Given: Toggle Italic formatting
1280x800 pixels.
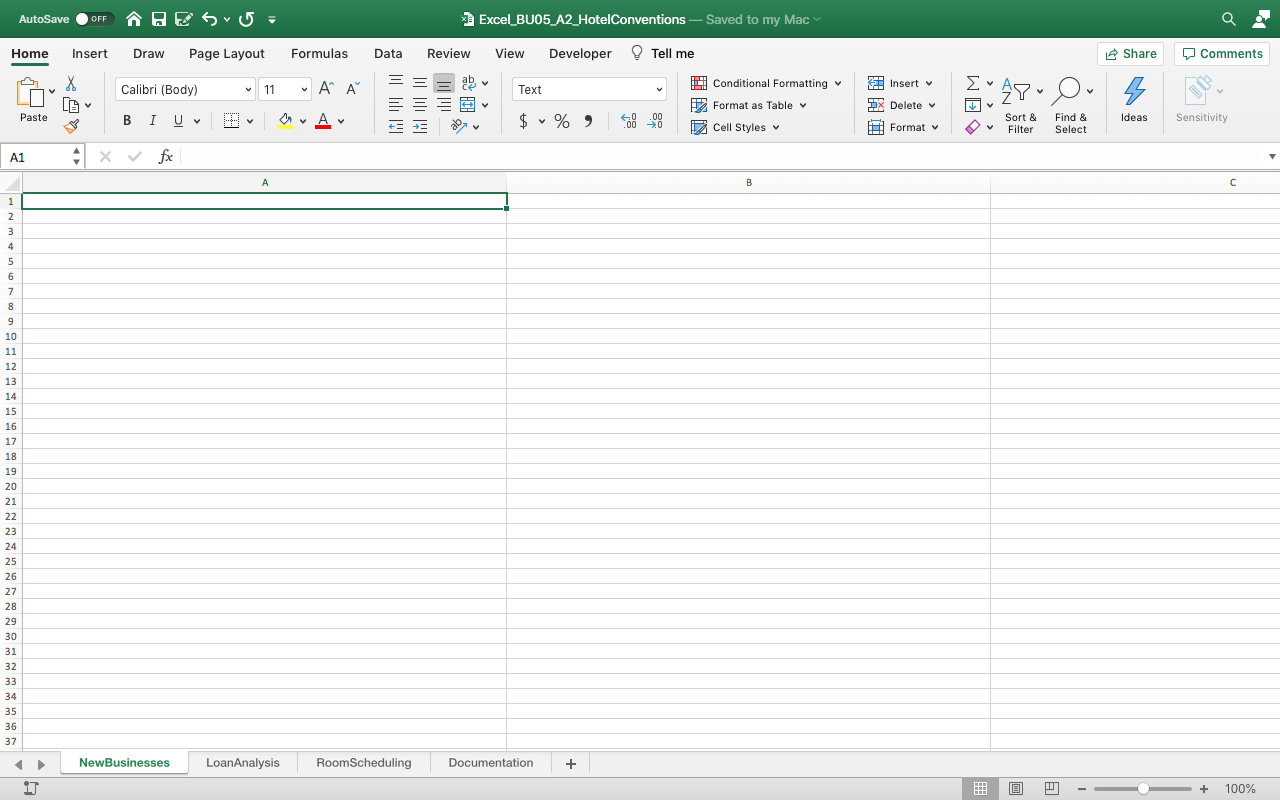Looking at the screenshot, I should pos(153,121).
